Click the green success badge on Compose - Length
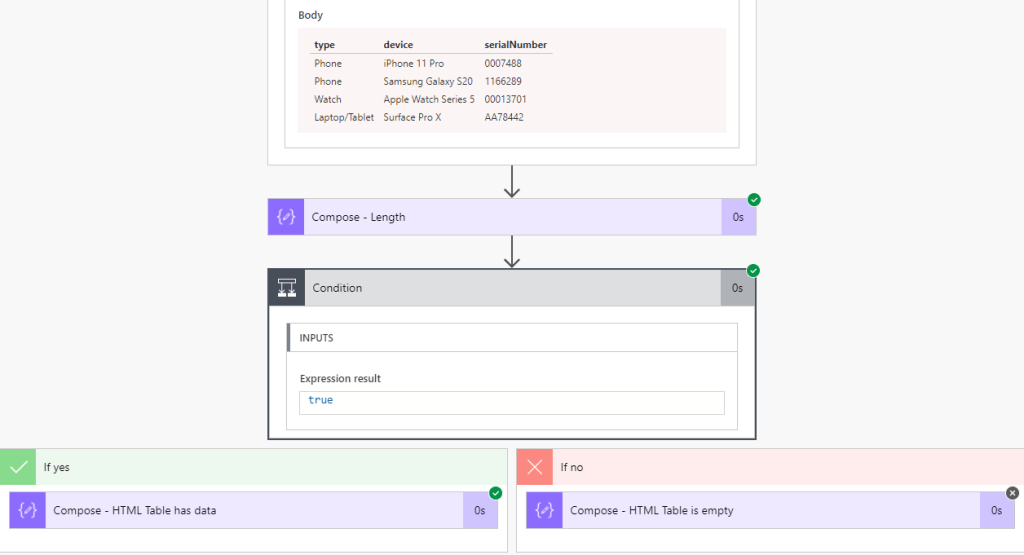1024x555 pixels. pyautogui.click(x=754, y=199)
